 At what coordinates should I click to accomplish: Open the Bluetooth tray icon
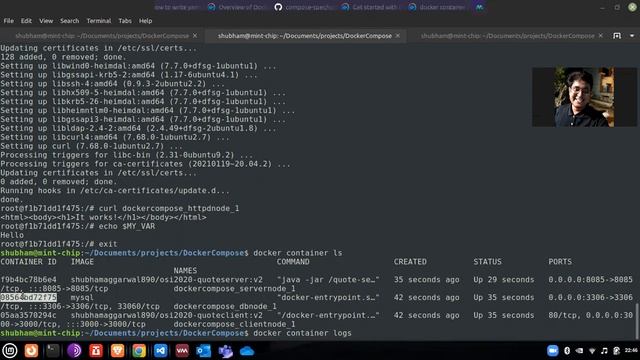(567, 351)
